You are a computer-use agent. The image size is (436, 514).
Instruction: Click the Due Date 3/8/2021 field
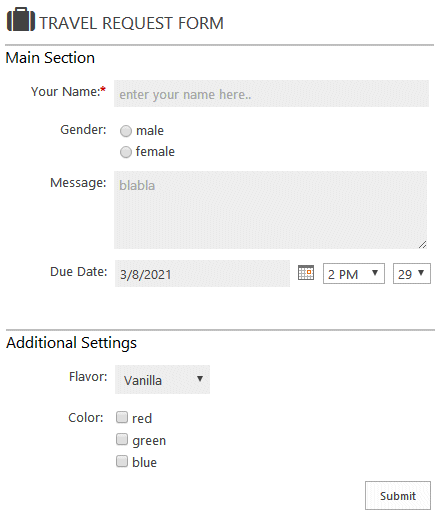pyautogui.click(x=202, y=274)
